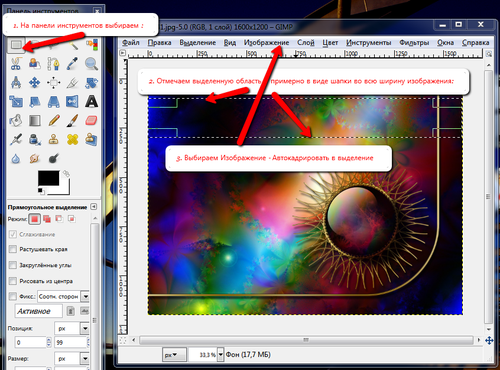500x370 pixels.
Task: Enable Закруглённые углы checkbox
Action: coord(13,265)
